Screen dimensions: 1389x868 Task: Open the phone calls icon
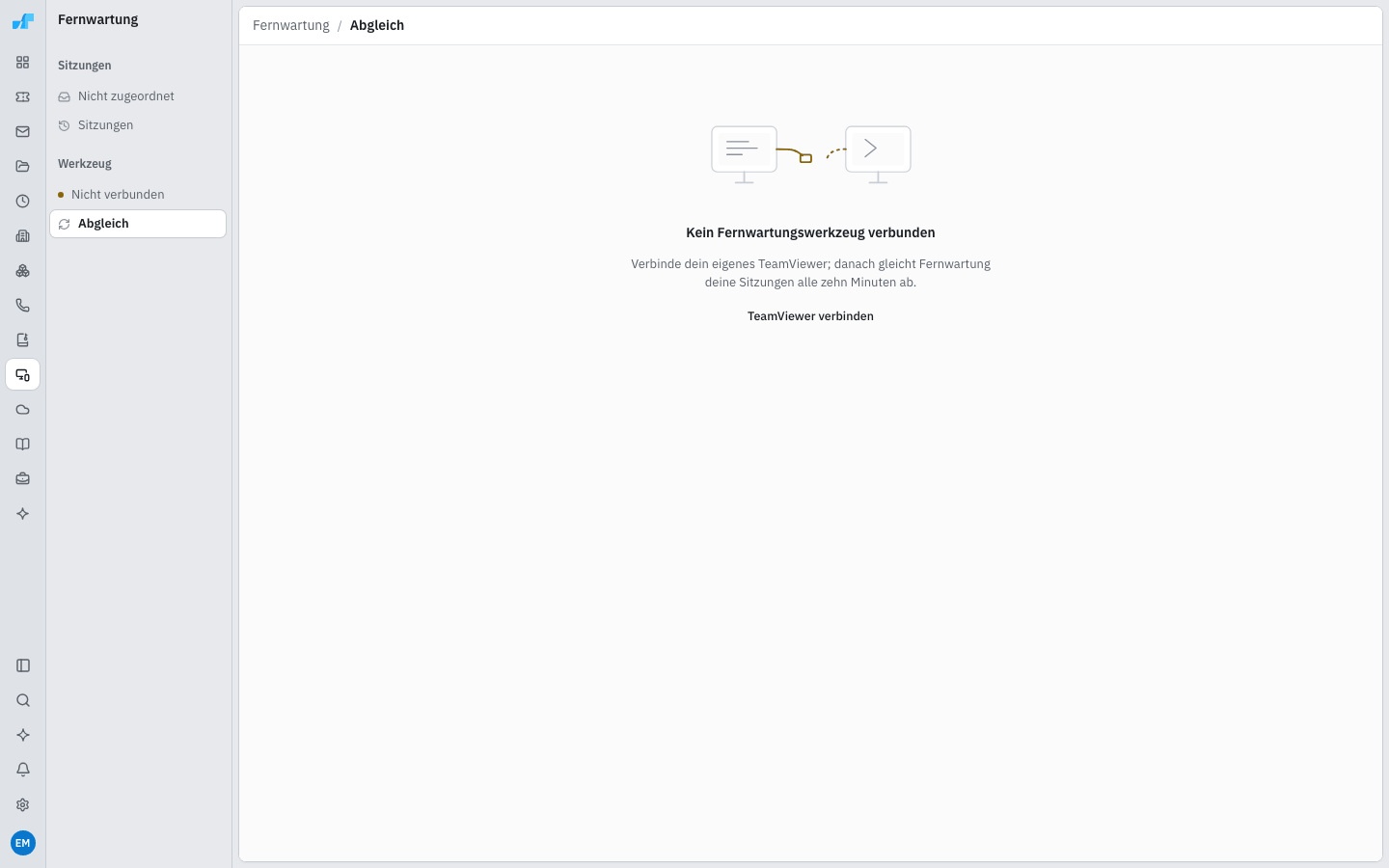tap(22, 306)
